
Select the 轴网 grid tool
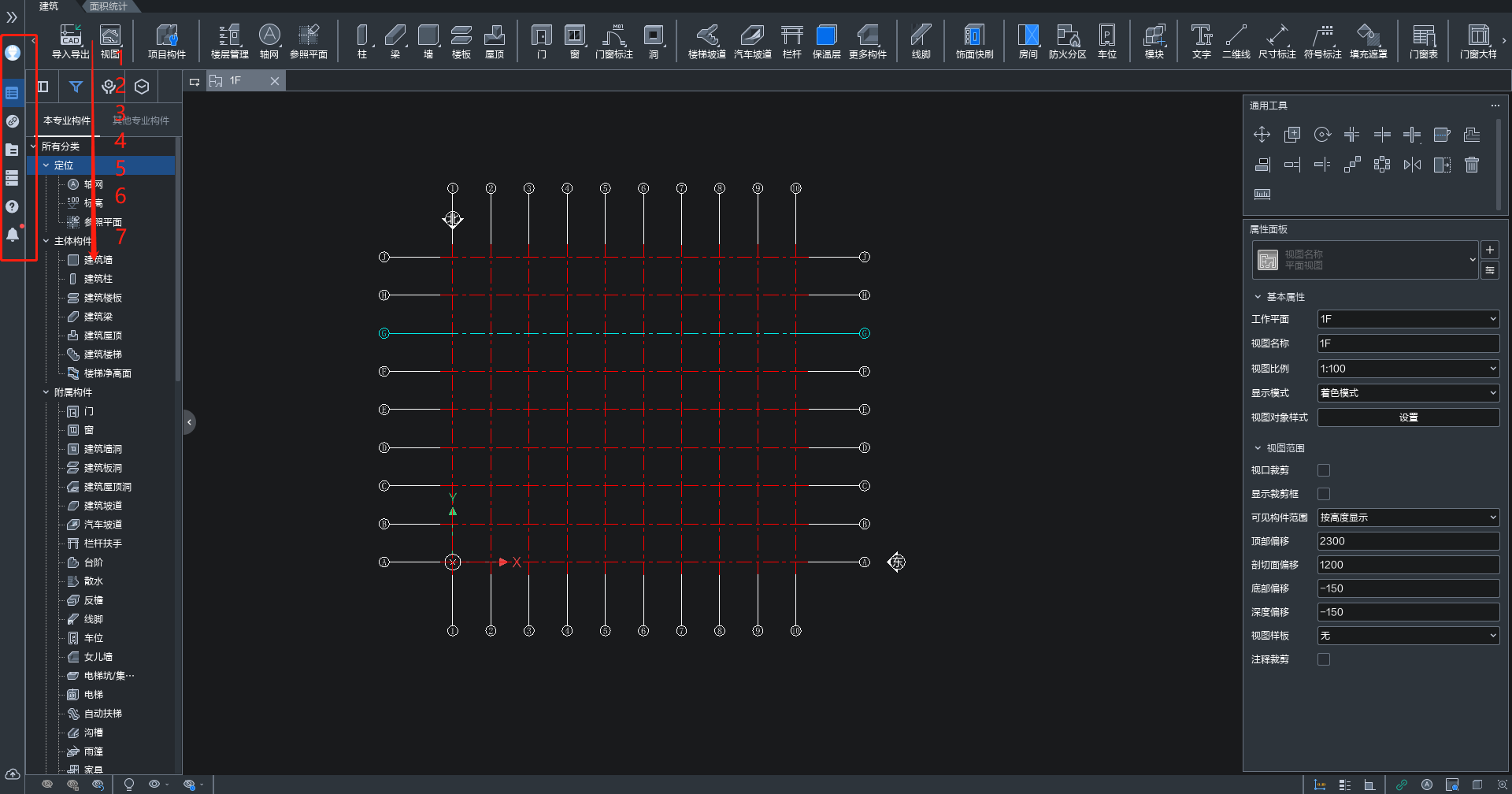(x=269, y=41)
